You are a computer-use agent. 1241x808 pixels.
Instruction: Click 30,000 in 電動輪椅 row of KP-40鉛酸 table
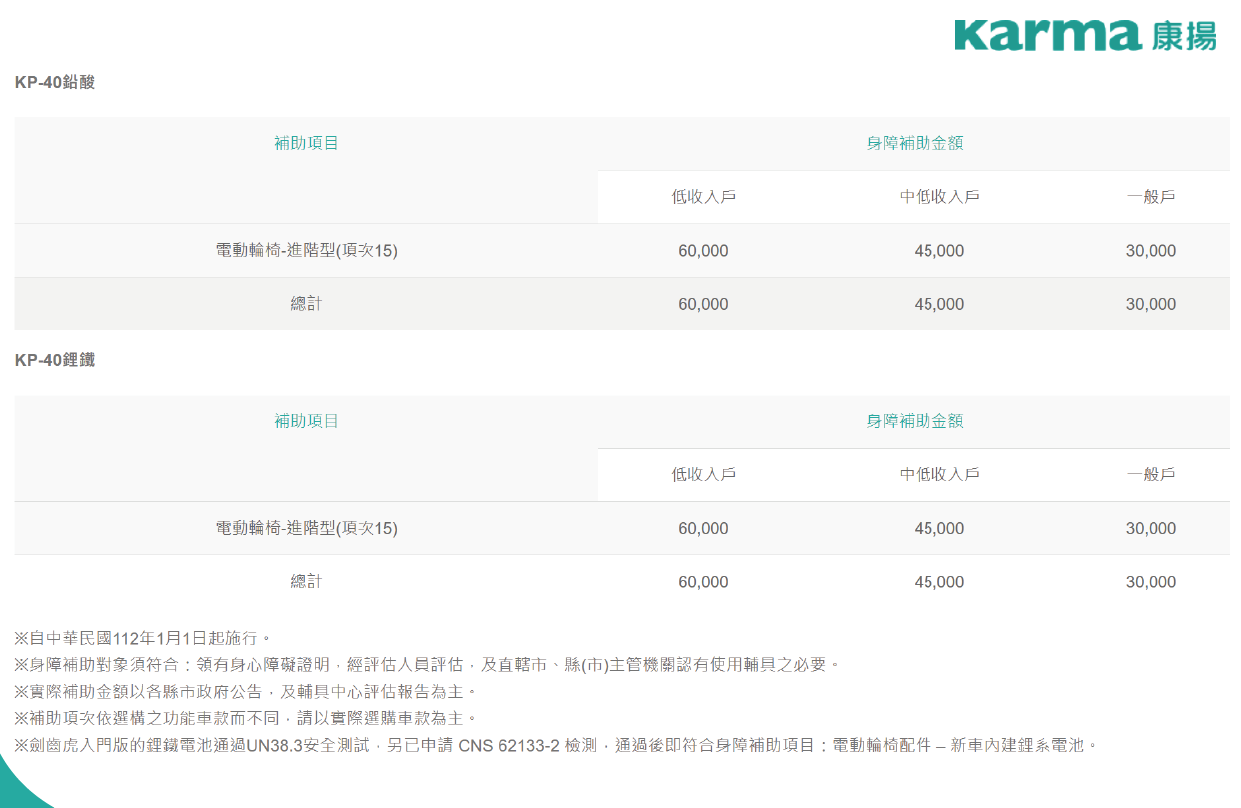click(1151, 251)
